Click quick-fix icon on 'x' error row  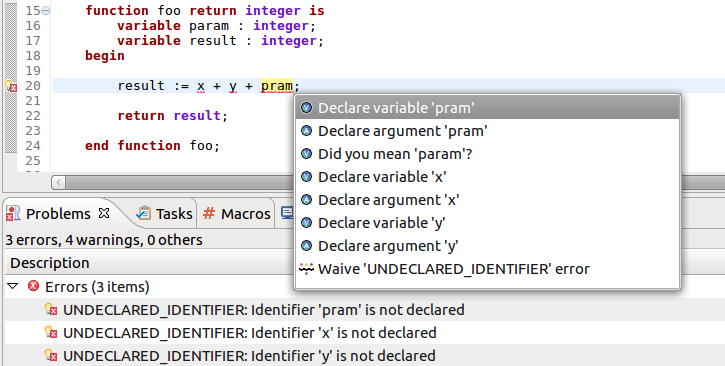click(x=51, y=332)
